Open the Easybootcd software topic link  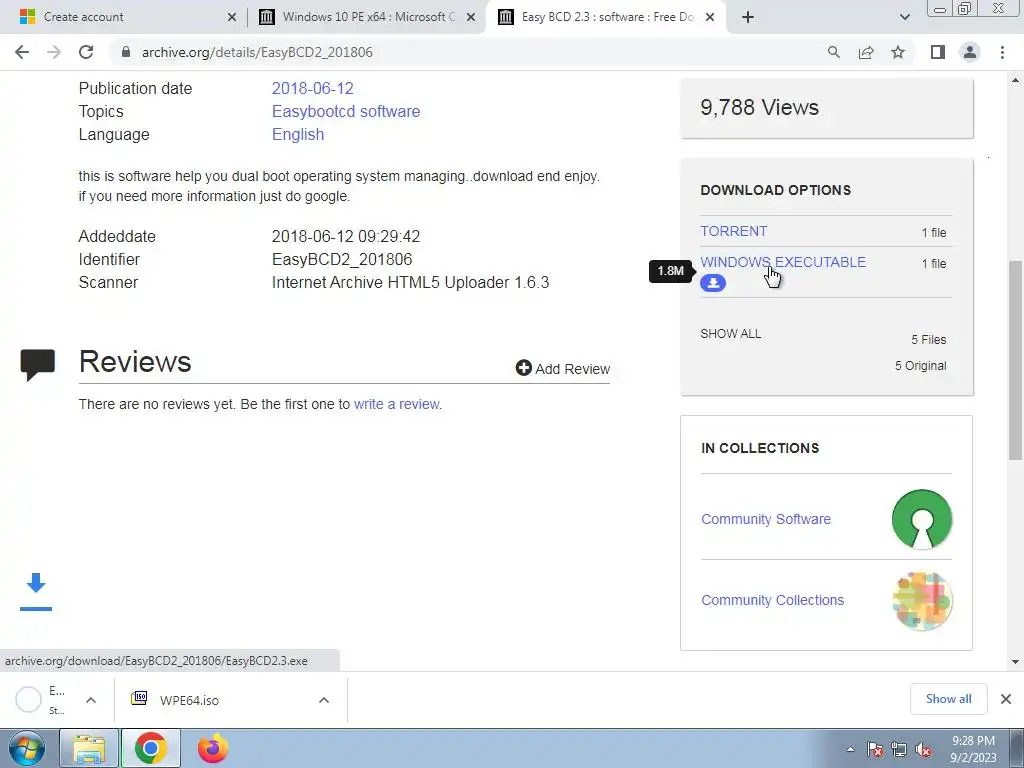[x=345, y=112]
